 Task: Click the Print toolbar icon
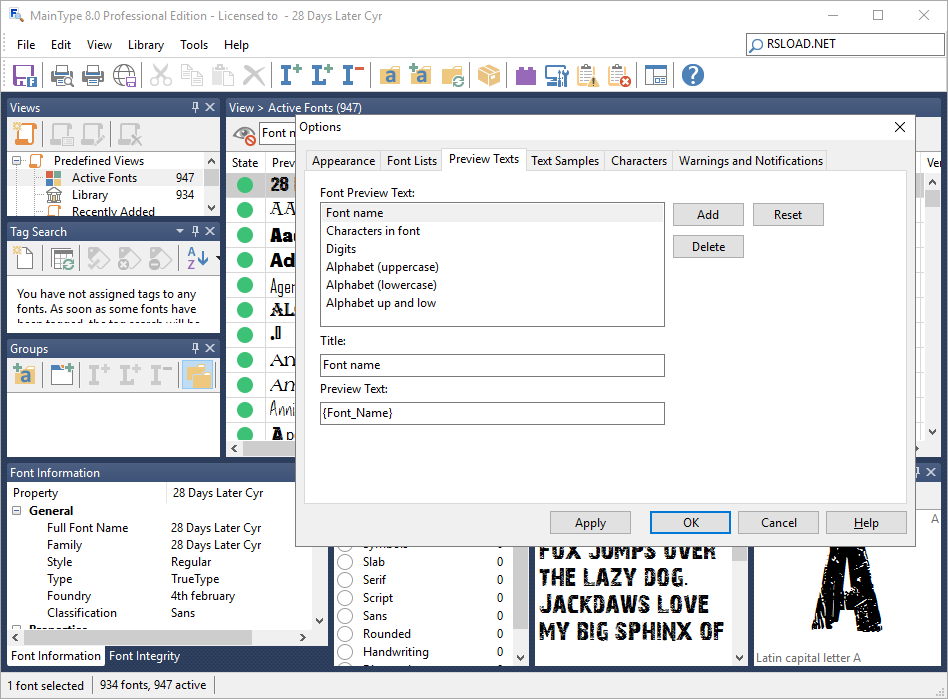[x=93, y=76]
